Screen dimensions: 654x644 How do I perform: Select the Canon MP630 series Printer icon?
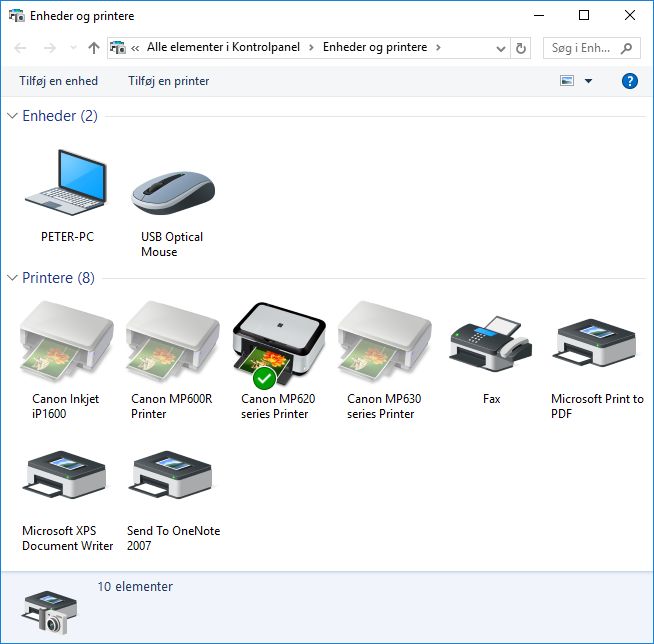coord(385,342)
